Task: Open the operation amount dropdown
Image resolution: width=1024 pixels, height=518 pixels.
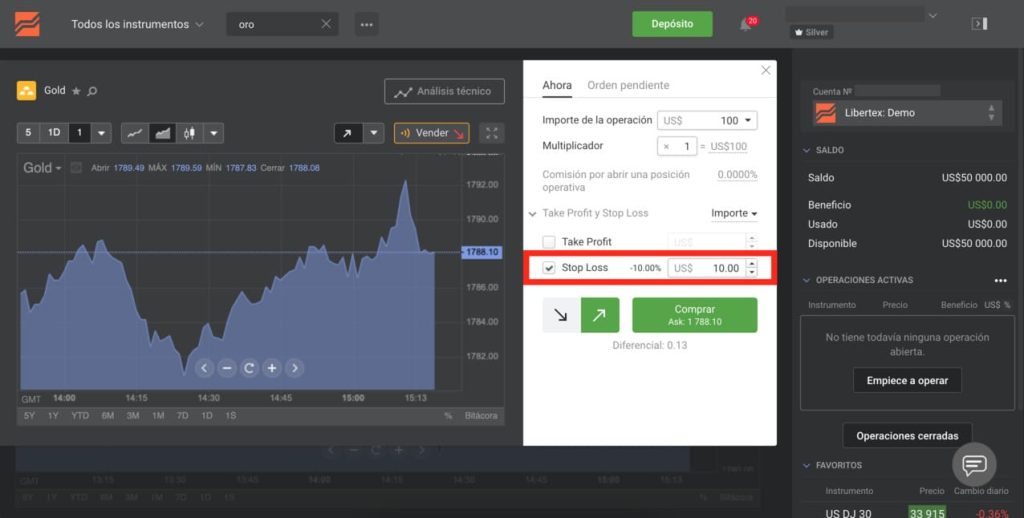Action: coord(748,120)
